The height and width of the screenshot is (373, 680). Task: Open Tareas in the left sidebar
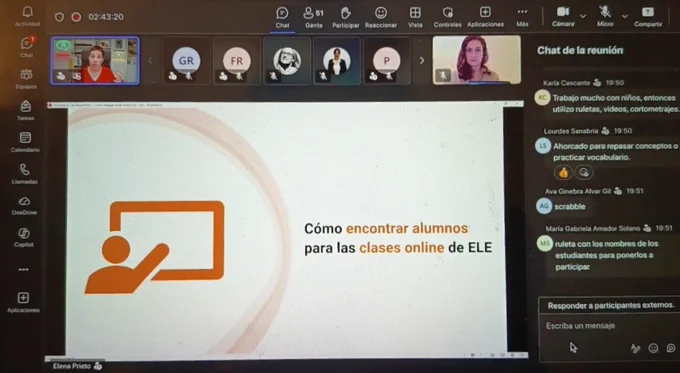[26, 110]
